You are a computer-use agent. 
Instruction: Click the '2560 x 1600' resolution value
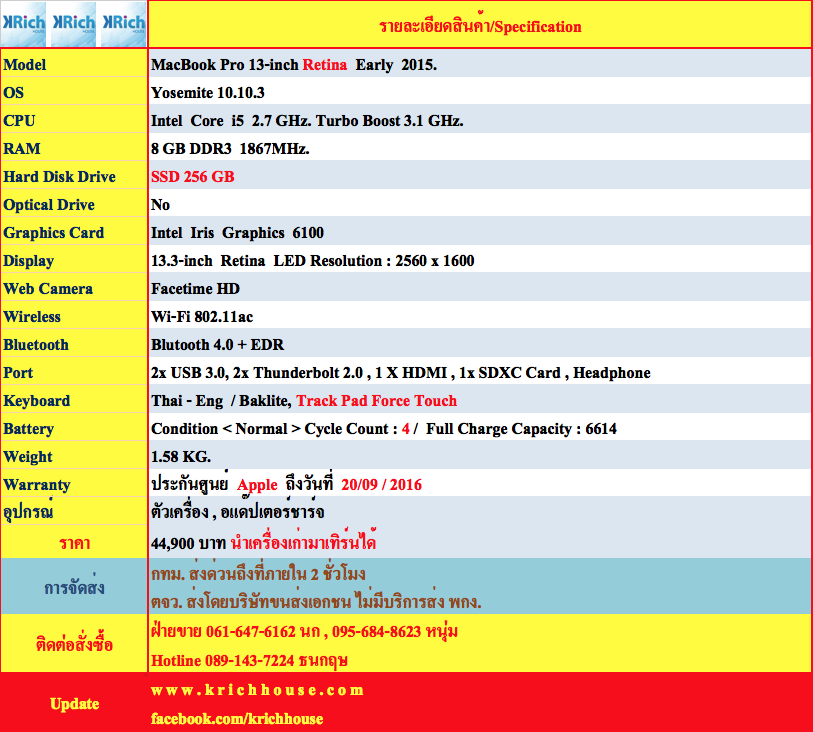[x=434, y=261]
